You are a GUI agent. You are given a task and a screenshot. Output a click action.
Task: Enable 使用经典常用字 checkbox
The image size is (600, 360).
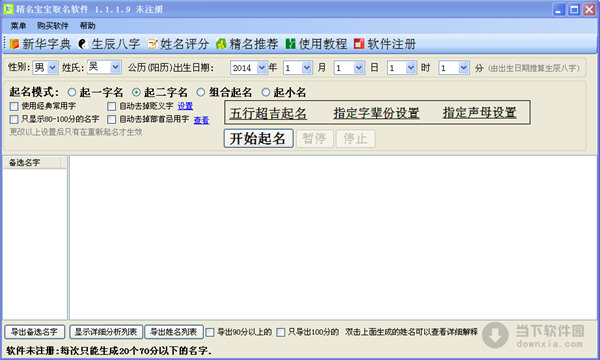tap(14, 106)
